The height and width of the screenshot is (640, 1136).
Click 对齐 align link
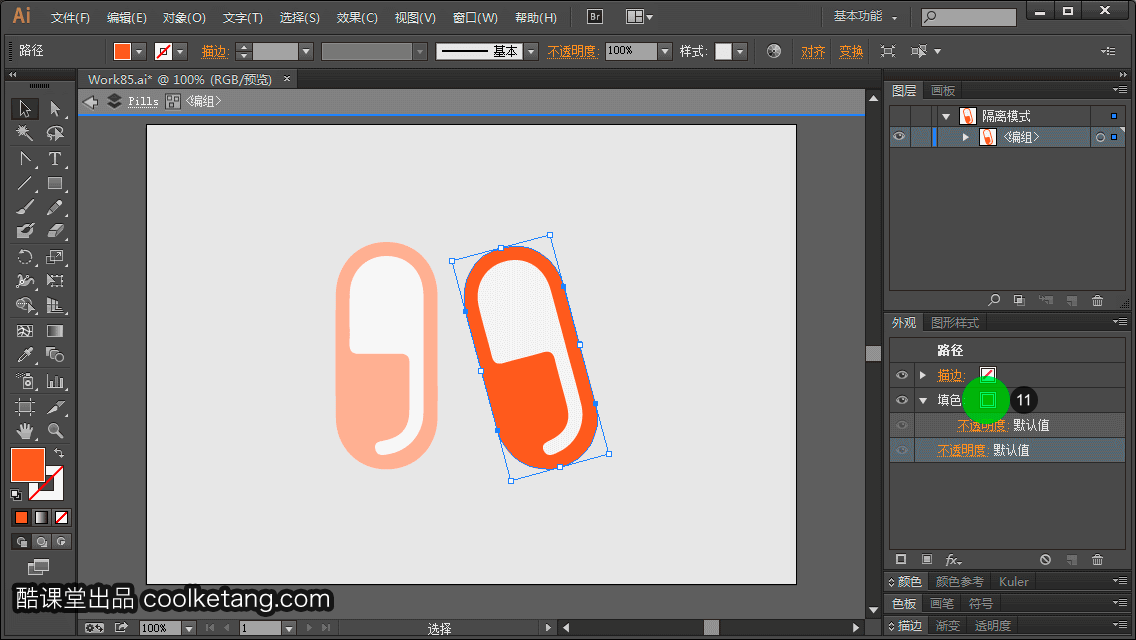[x=813, y=51]
